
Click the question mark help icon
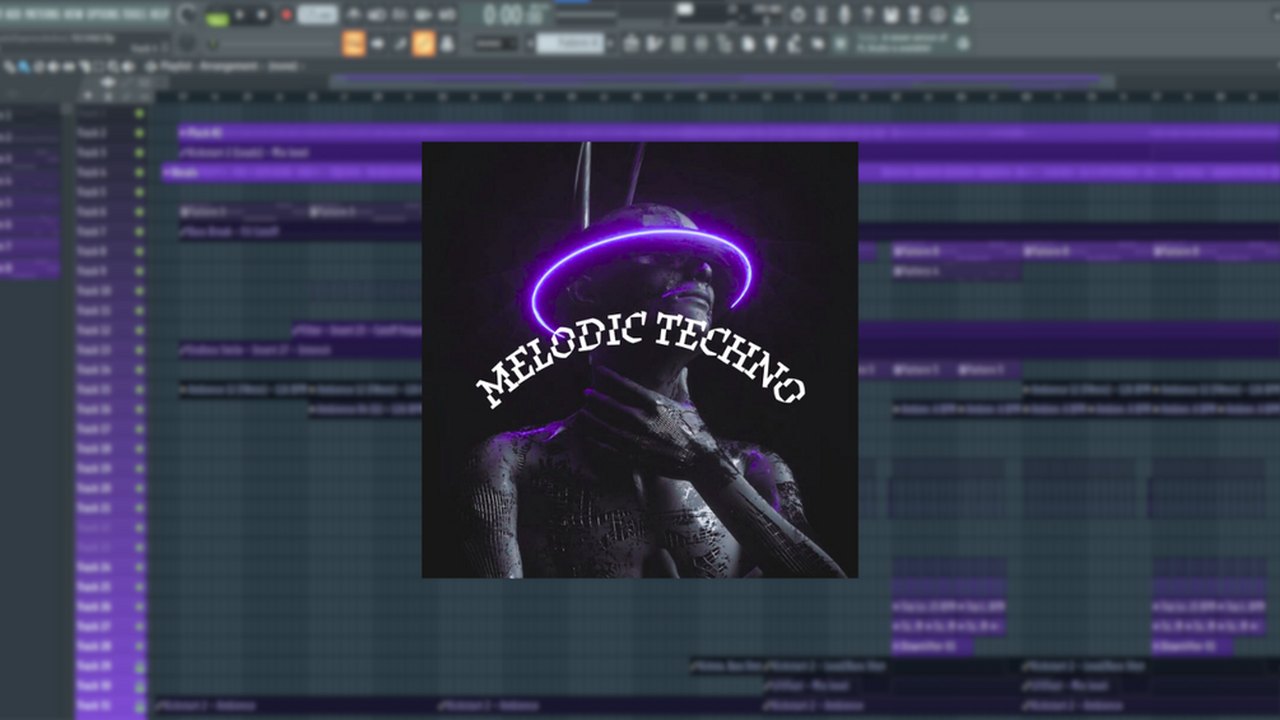[x=867, y=15]
